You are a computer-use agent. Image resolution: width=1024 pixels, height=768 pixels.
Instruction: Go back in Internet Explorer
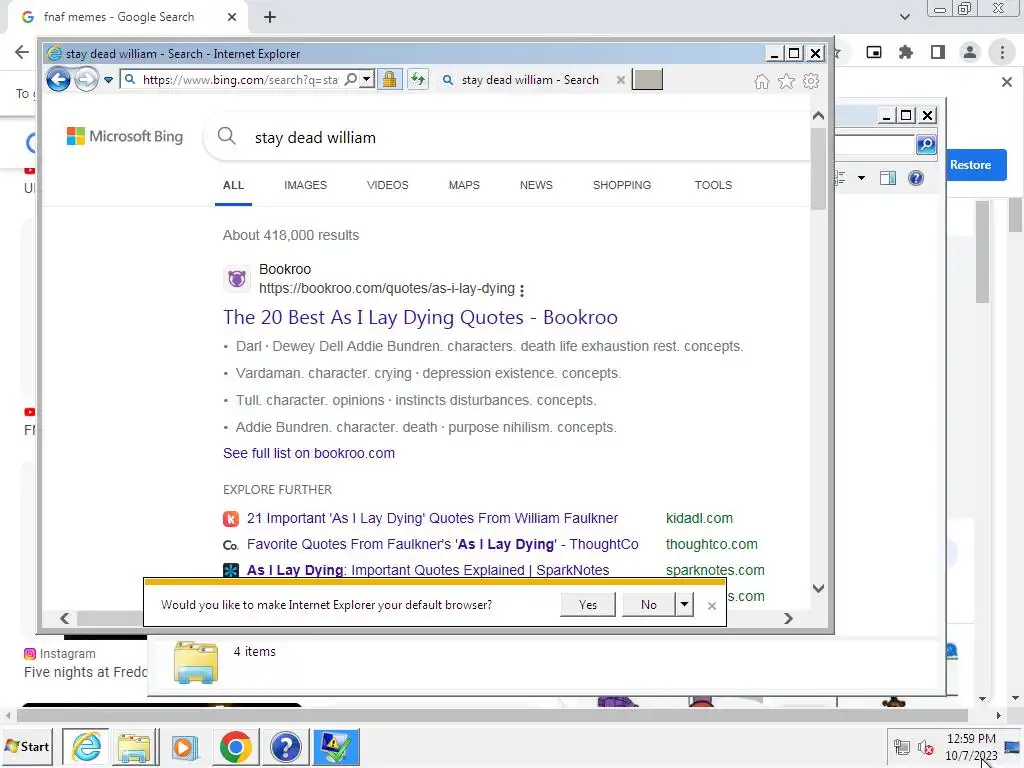tap(58, 80)
